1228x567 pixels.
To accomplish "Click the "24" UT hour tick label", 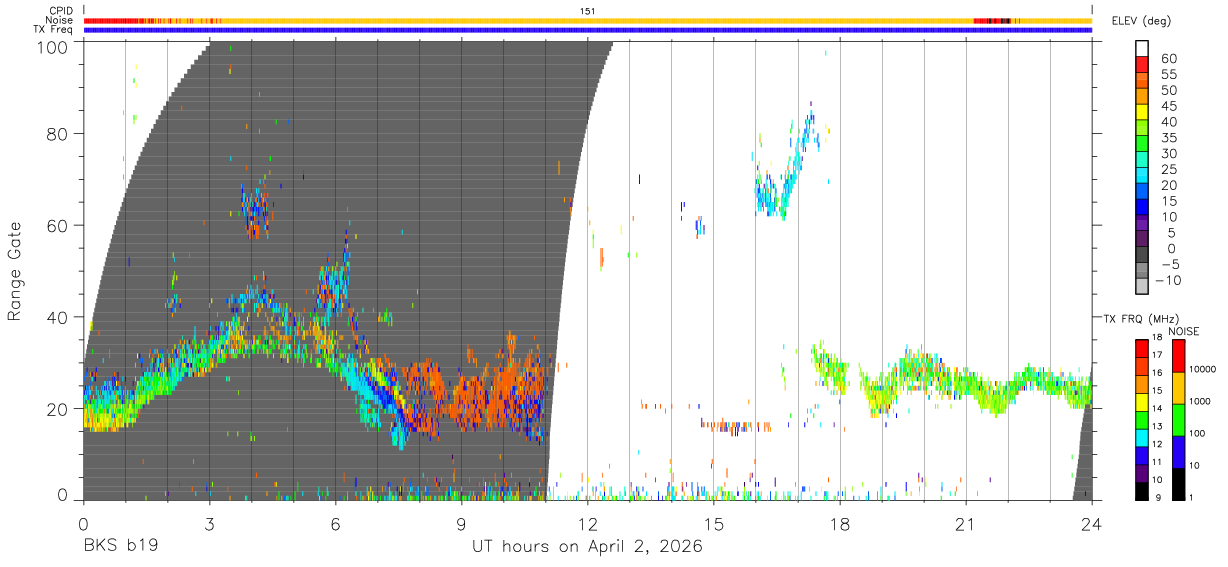I will pos(1092,524).
